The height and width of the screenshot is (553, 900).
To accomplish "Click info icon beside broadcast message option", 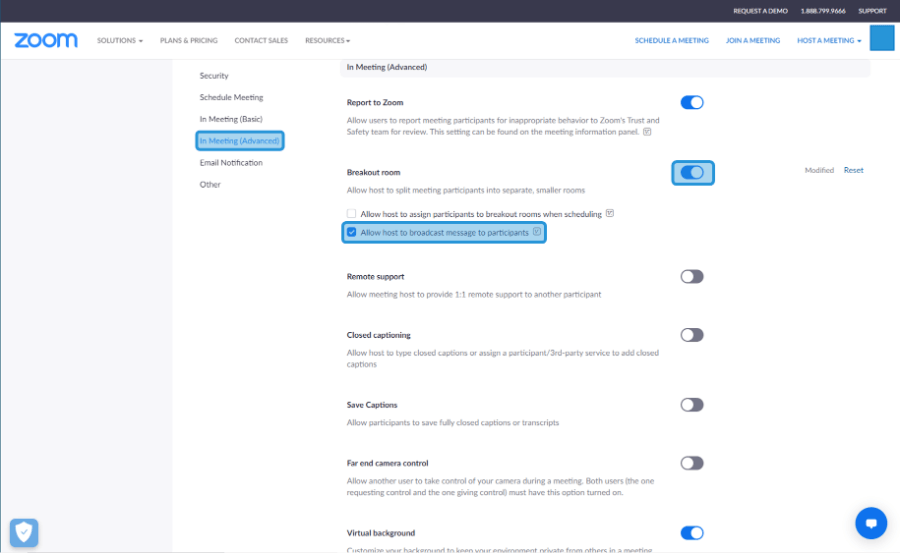I will coord(537,231).
